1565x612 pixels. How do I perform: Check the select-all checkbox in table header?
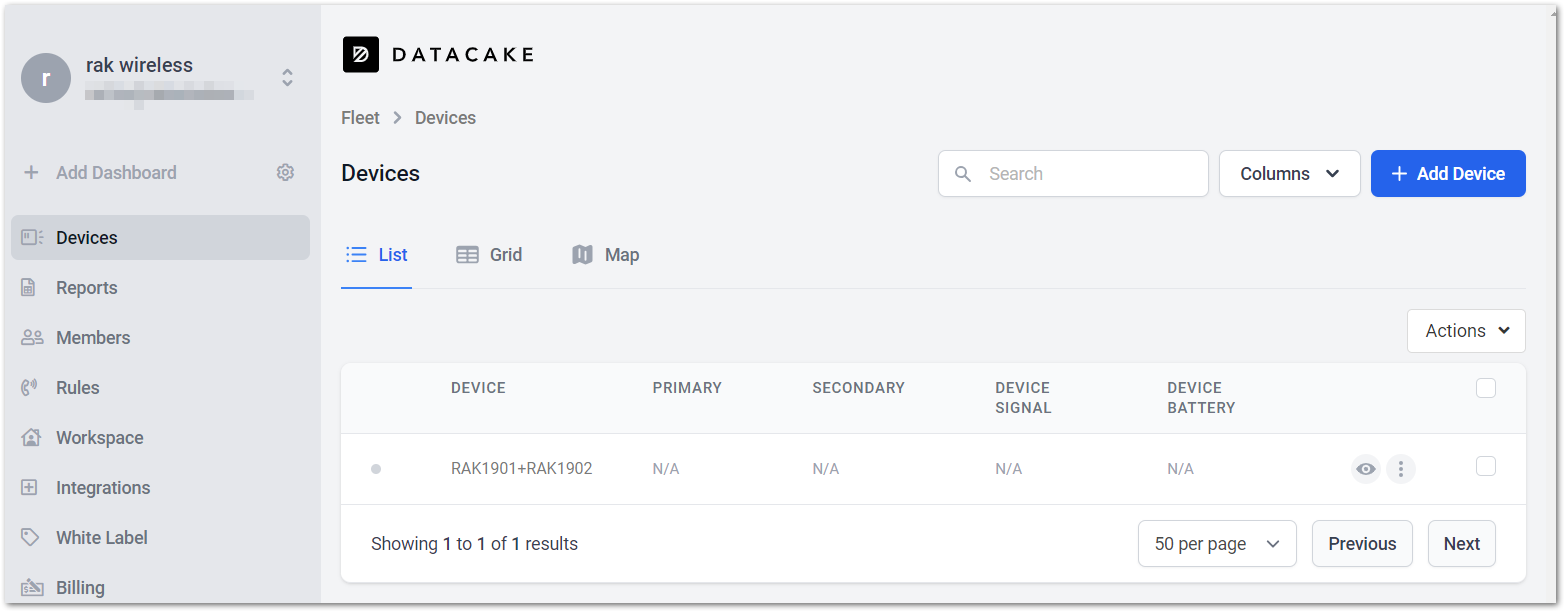tap(1486, 388)
